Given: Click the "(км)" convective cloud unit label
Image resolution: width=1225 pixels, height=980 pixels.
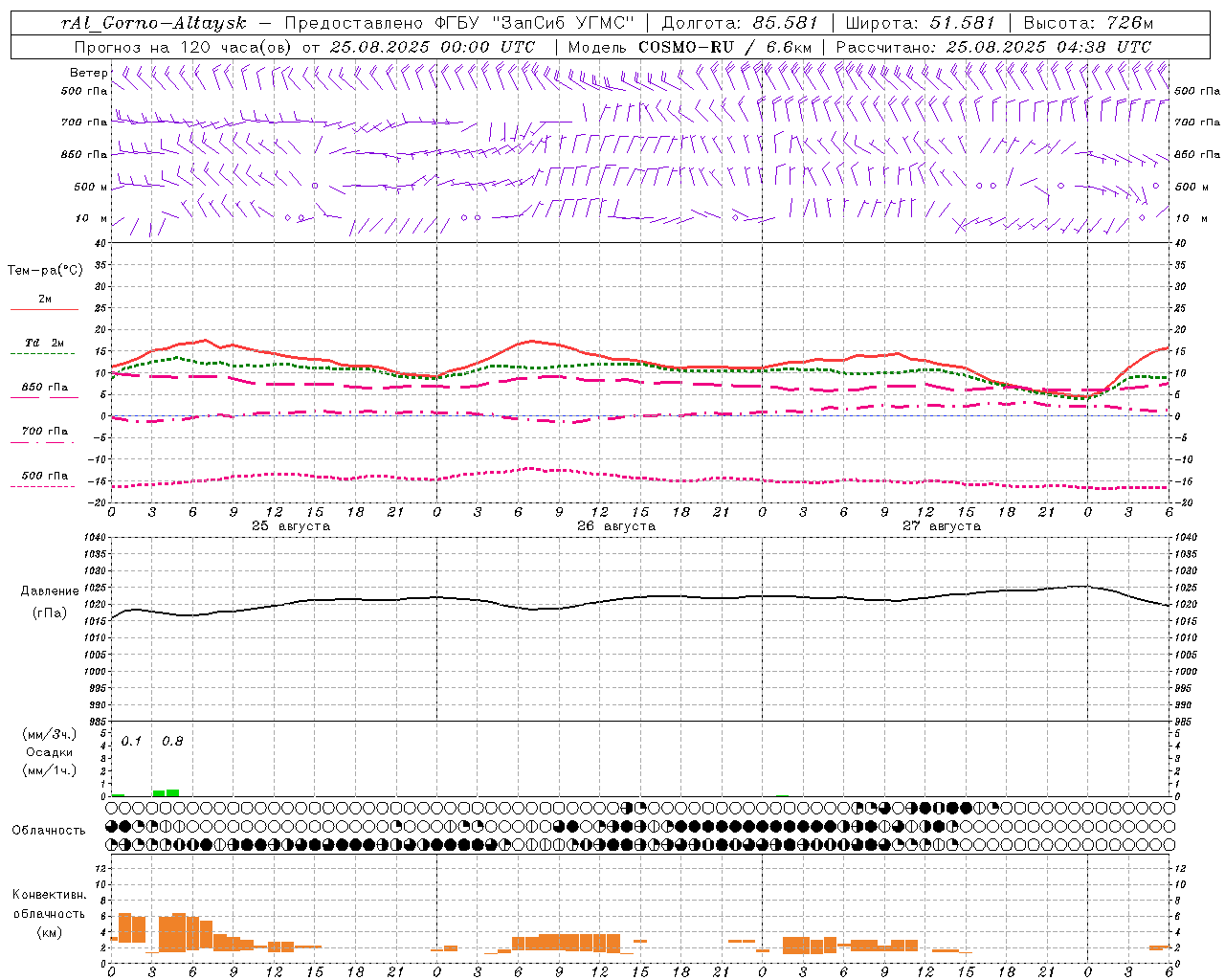Looking at the screenshot, I should tap(49, 932).
